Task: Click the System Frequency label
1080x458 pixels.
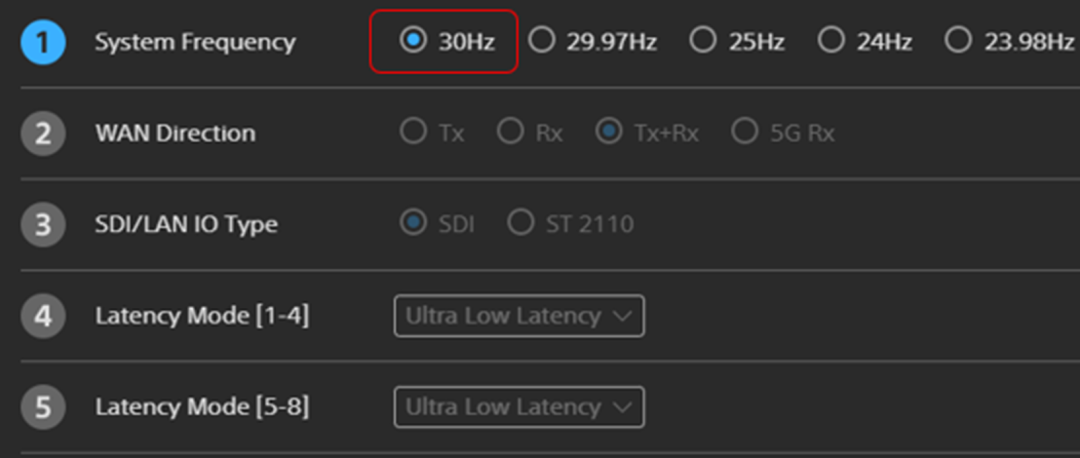Action: point(195,43)
